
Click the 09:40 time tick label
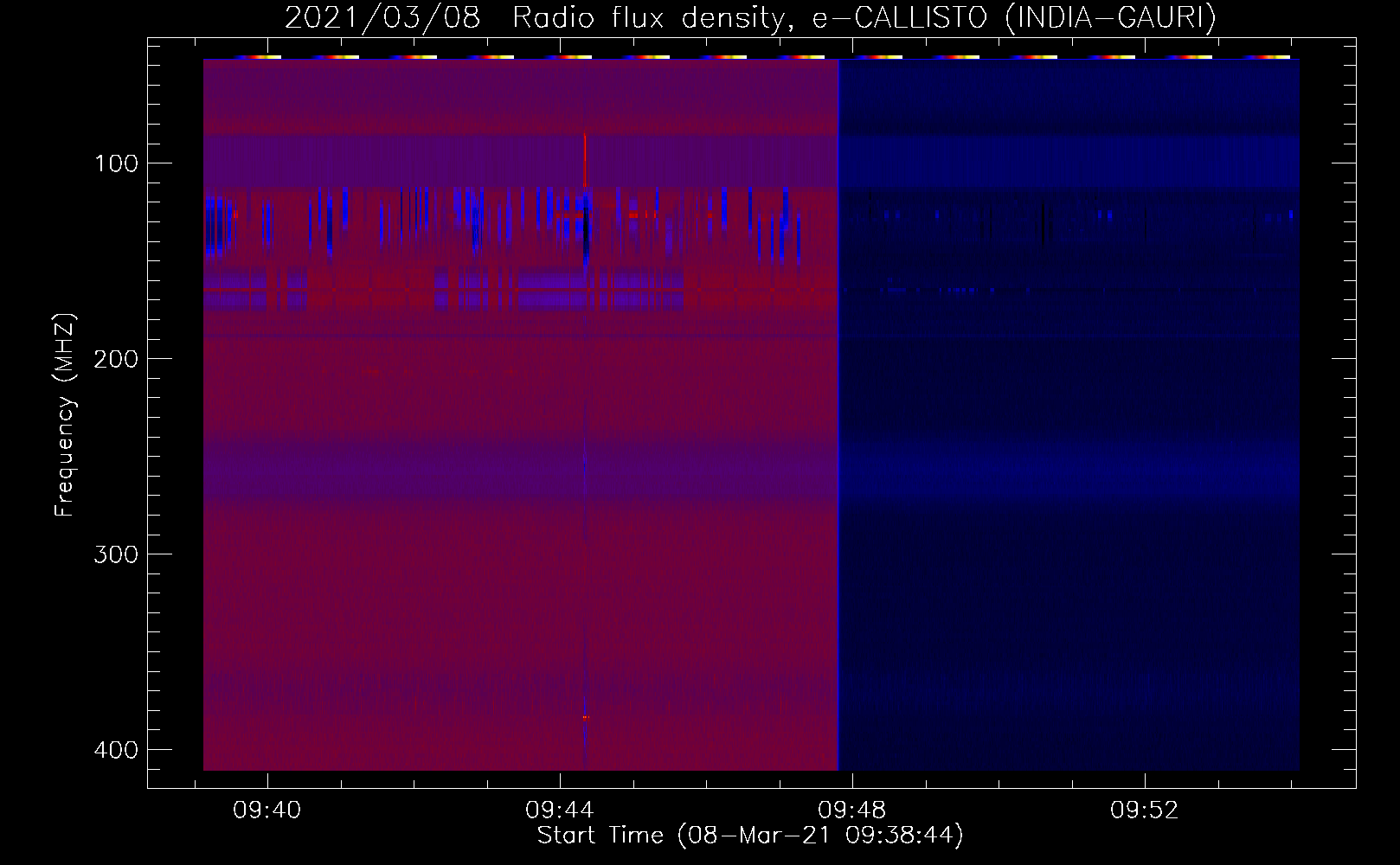267,811
